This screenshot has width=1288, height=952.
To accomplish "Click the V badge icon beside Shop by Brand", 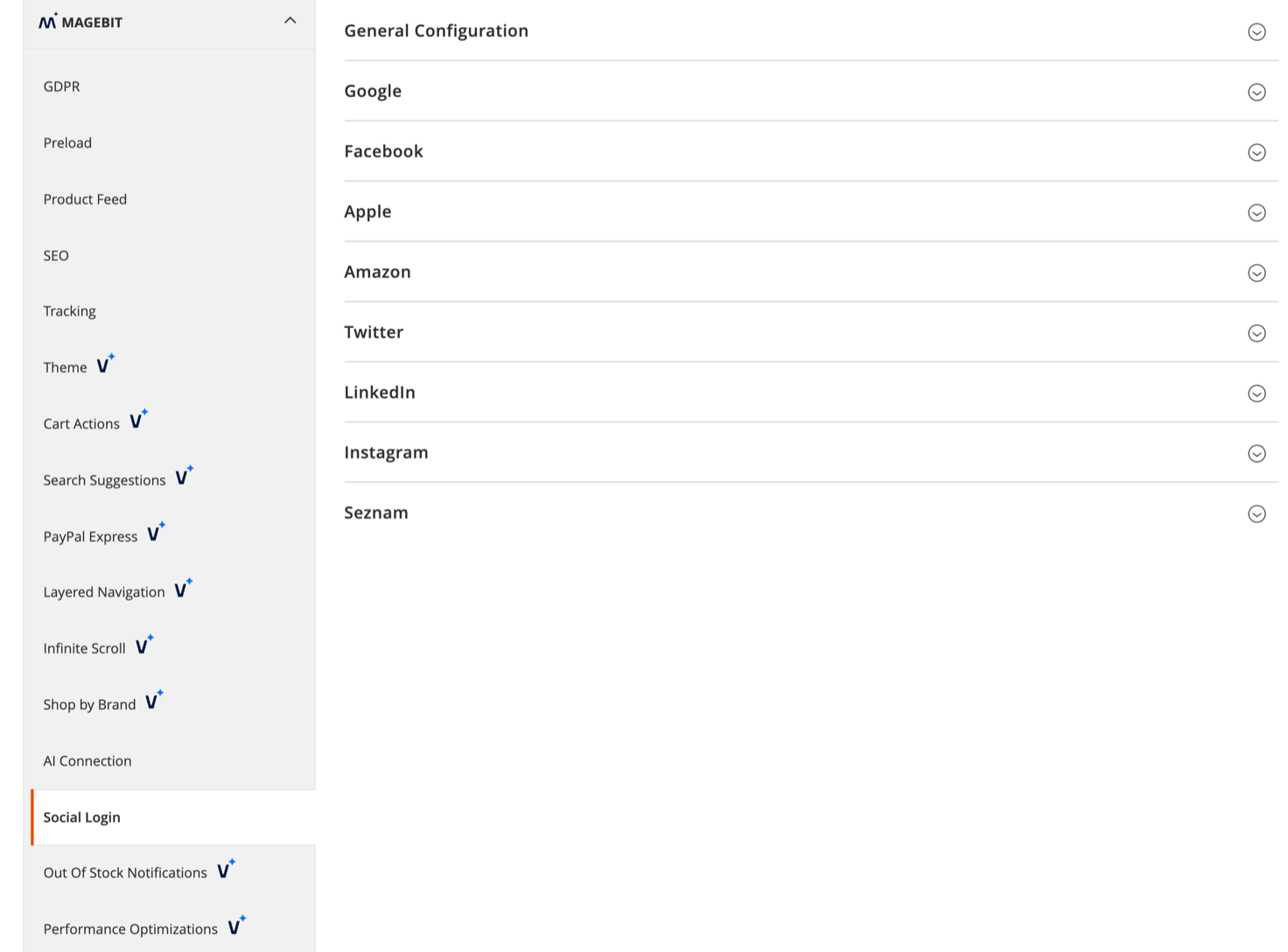I will click(x=154, y=701).
